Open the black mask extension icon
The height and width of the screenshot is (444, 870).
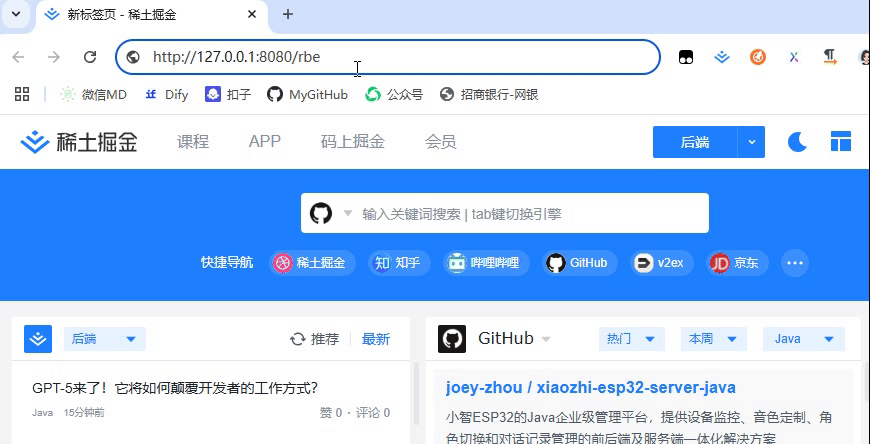coord(686,57)
